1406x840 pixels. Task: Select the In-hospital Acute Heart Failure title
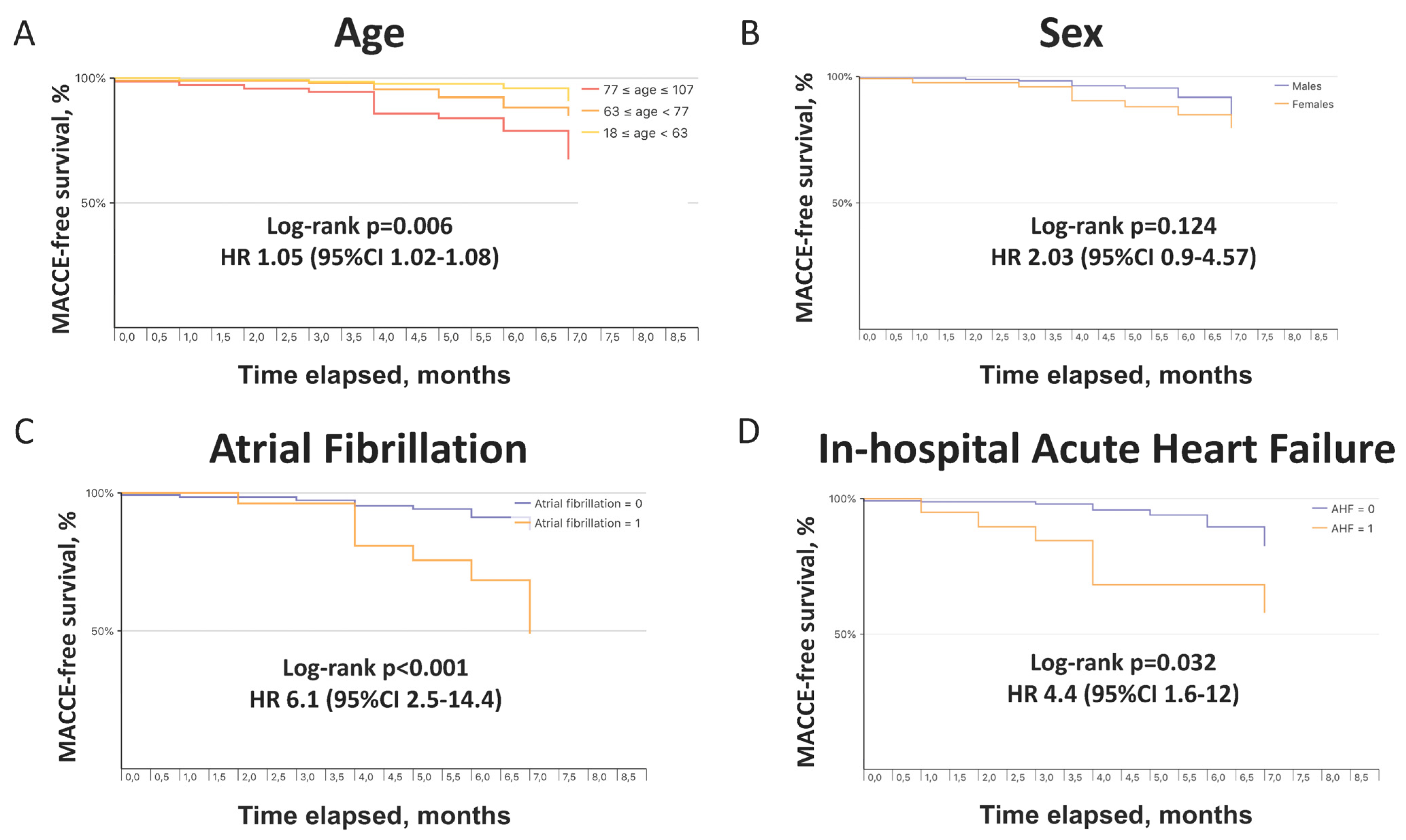pyautogui.click(x=1106, y=449)
